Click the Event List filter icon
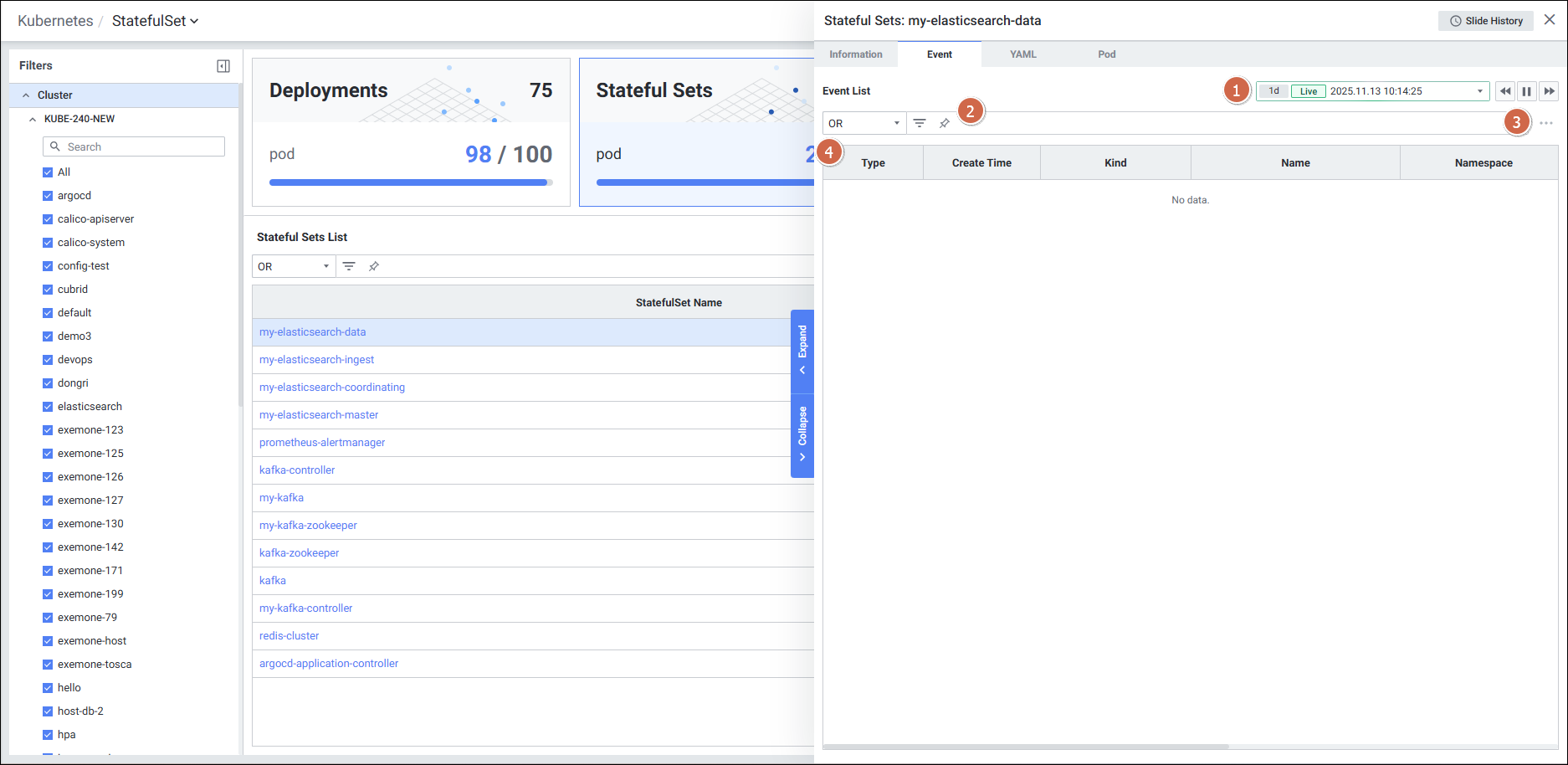Image resolution: width=1568 pixels, height=765 pixels. click(x=920, y=123)
